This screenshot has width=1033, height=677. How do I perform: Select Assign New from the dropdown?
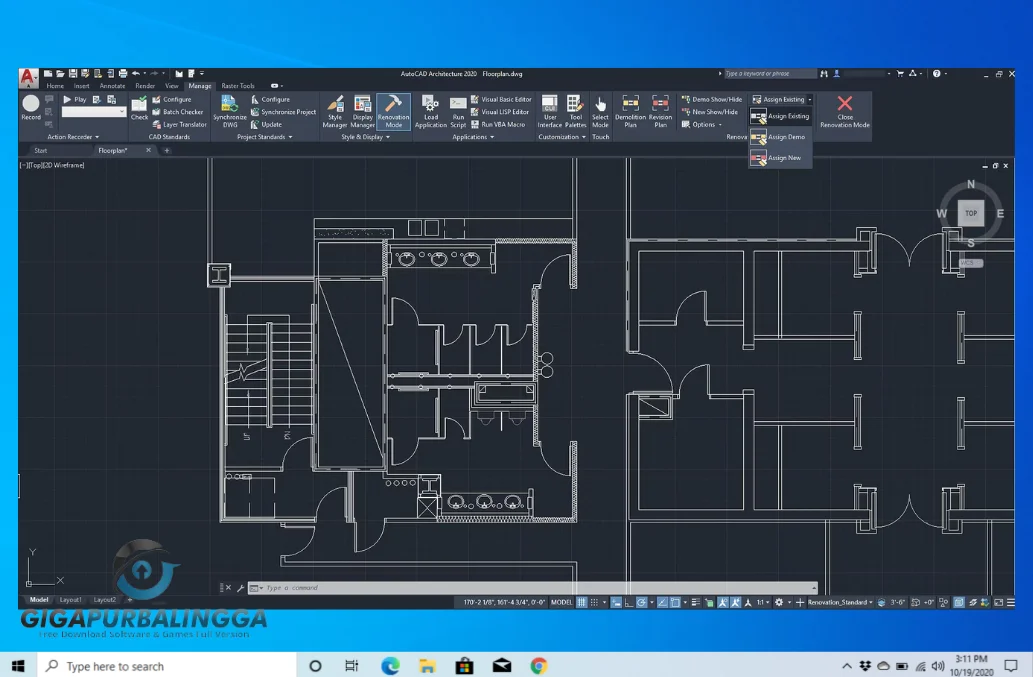(780, 158)
